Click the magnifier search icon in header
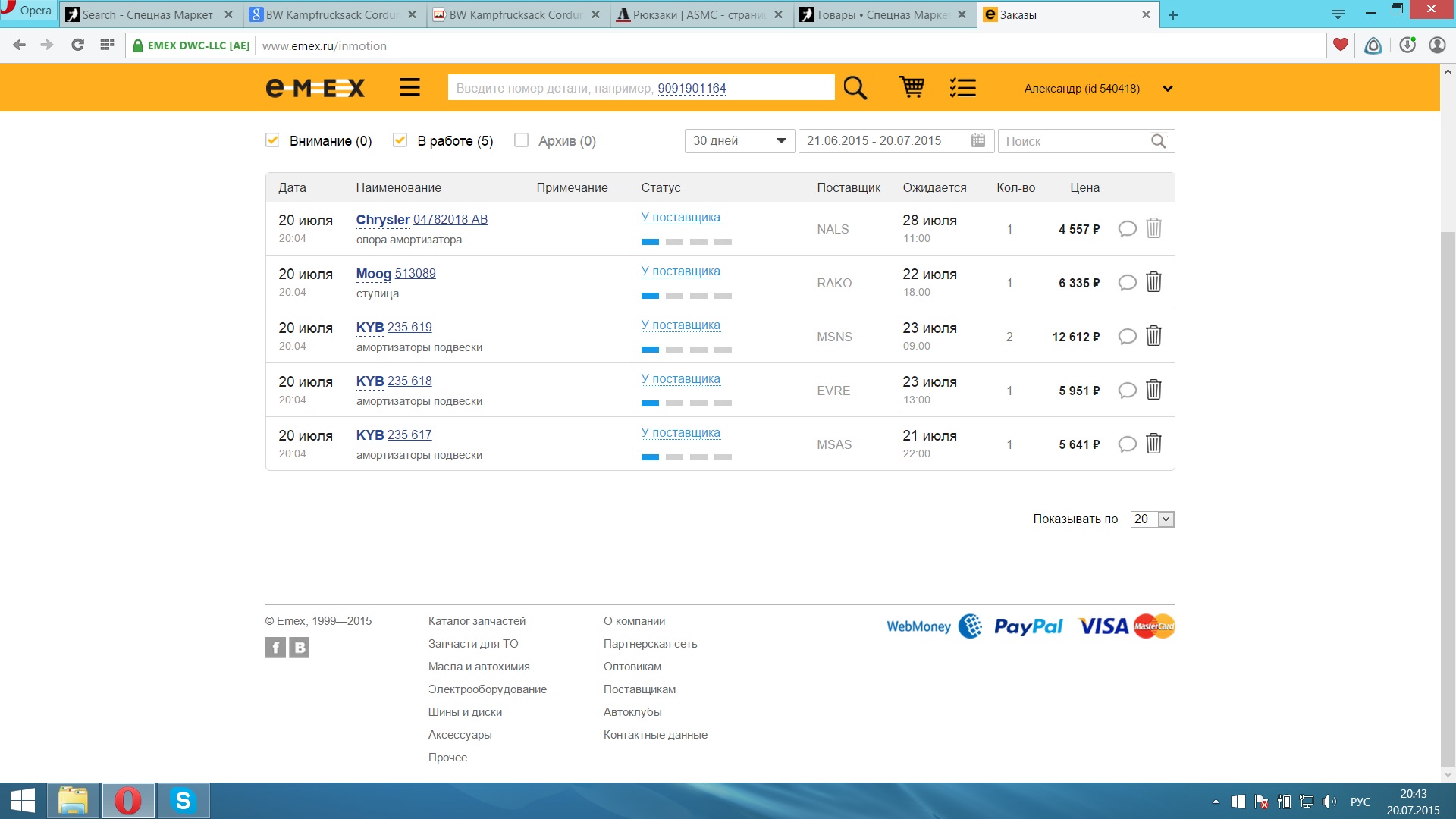Viewport: 1456px width, 819px height. (855, 88)
